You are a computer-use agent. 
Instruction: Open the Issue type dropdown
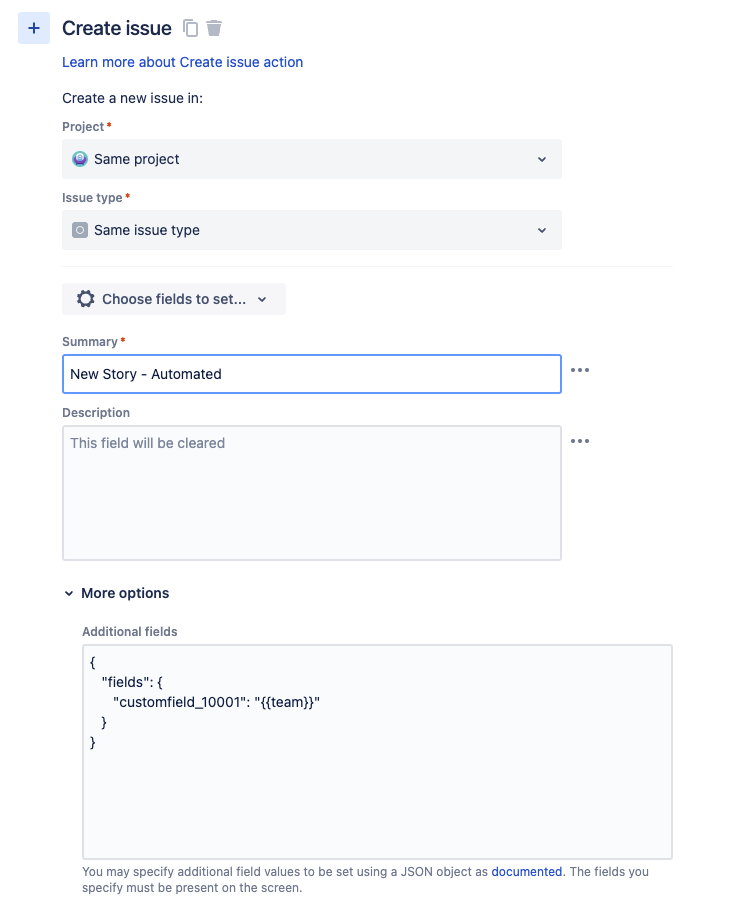coord(312,229)
